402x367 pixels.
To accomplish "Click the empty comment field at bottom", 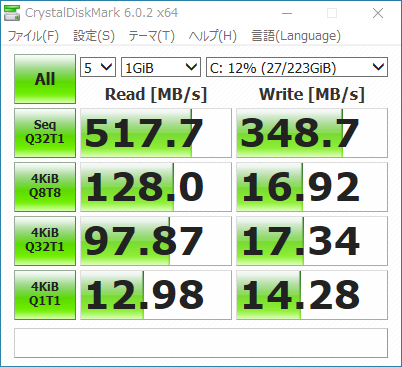I will [x=201, y=343].
